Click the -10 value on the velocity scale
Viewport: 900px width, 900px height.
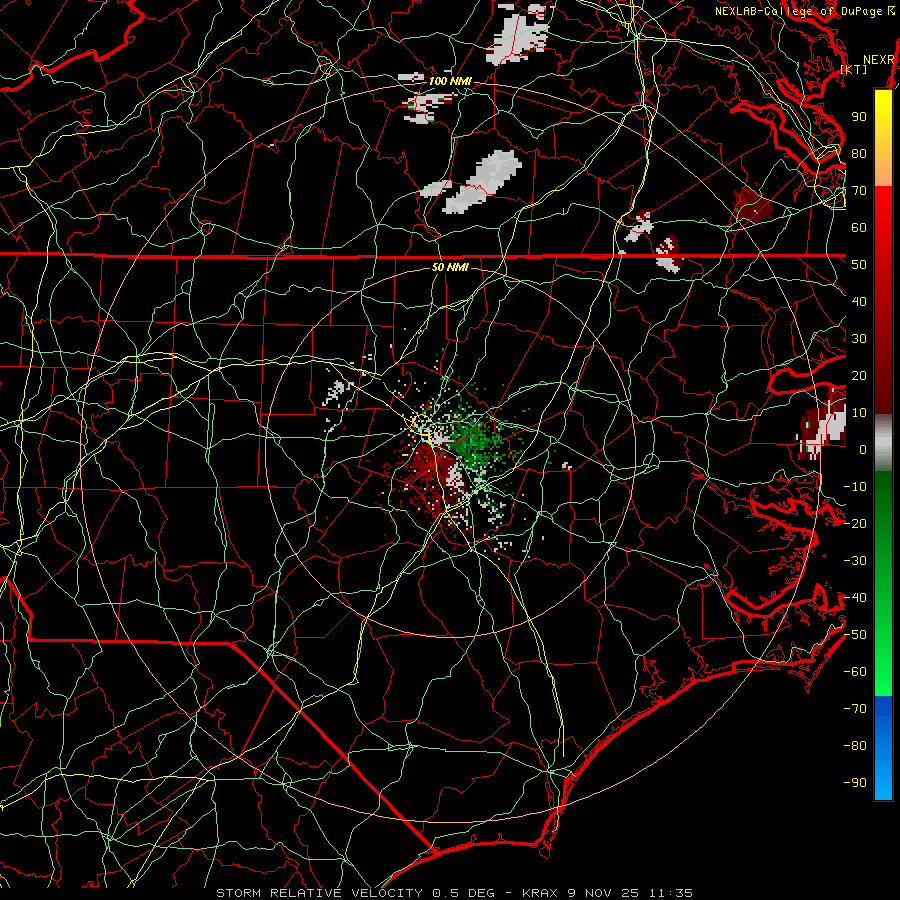pos(855,487)
